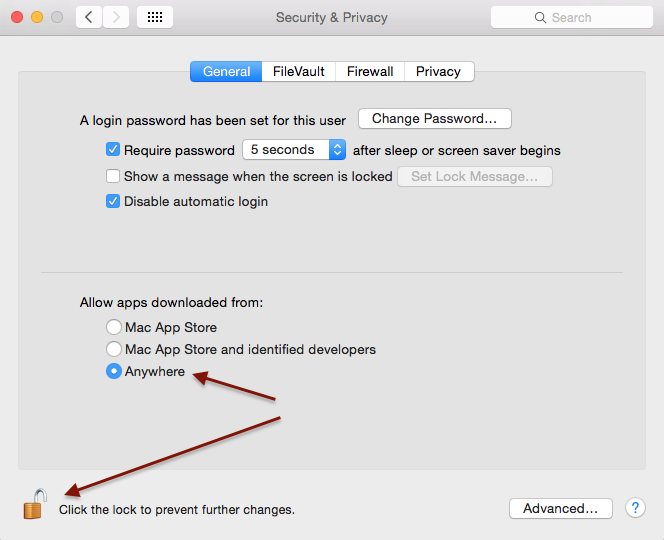
Task: Focus the Search field
Action: click(x=572, y=17)
